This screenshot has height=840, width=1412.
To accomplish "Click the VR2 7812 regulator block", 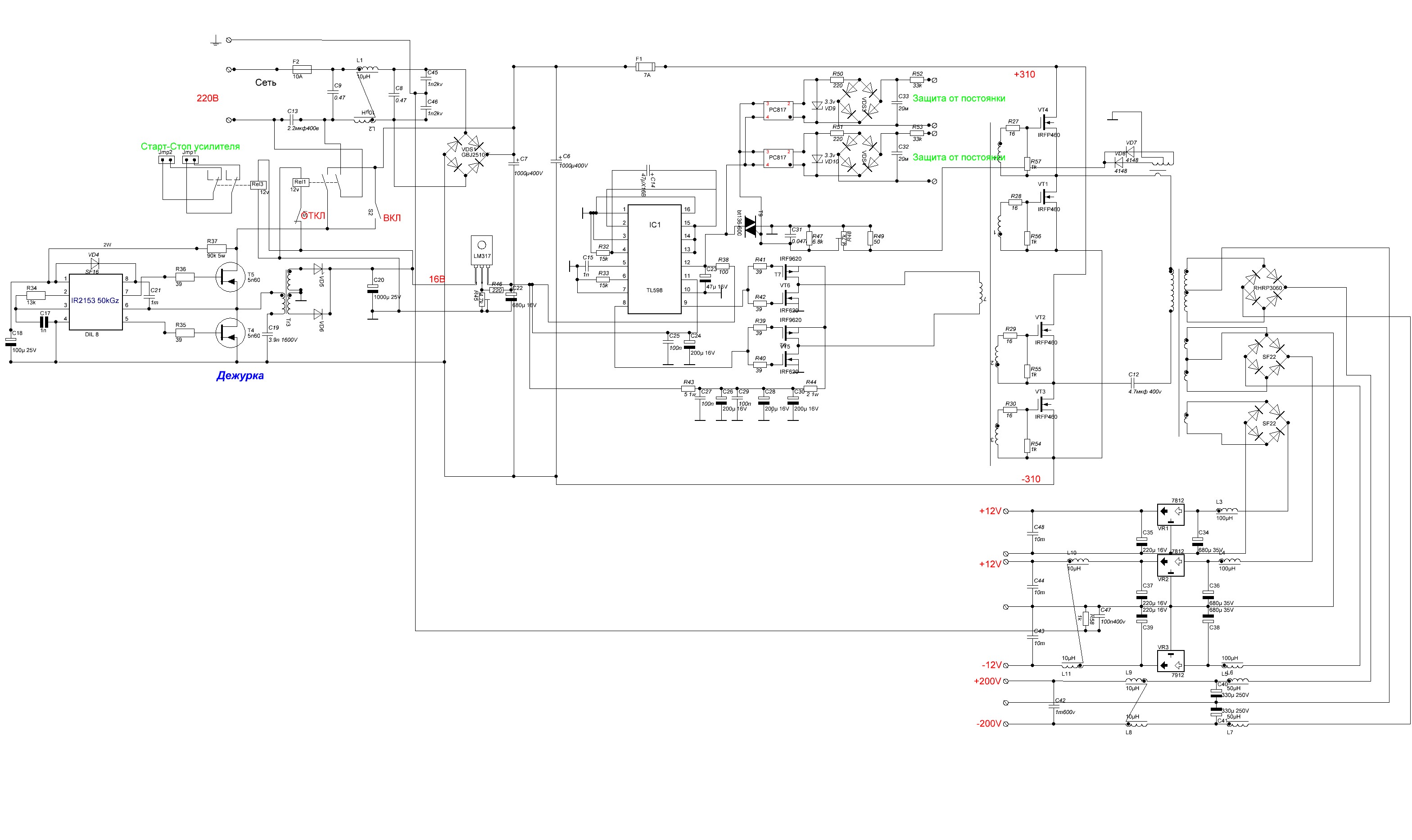I will pyautogui.click(x=1170, y=565).
